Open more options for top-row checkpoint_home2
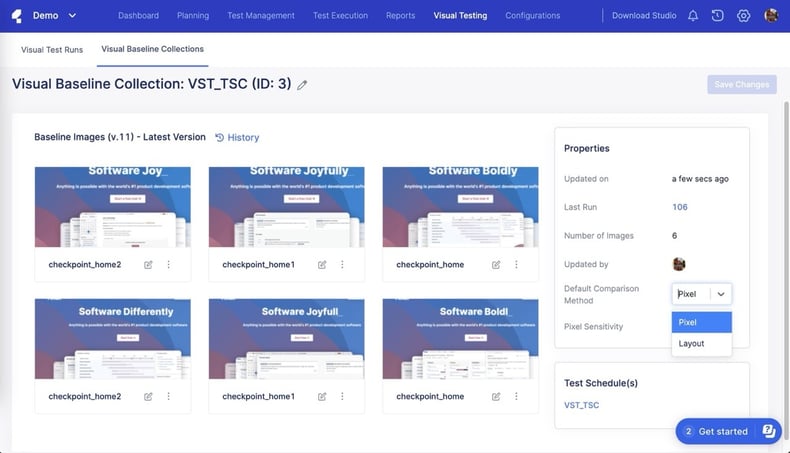This screenshot has height=453, width=790. pos(168,265)
